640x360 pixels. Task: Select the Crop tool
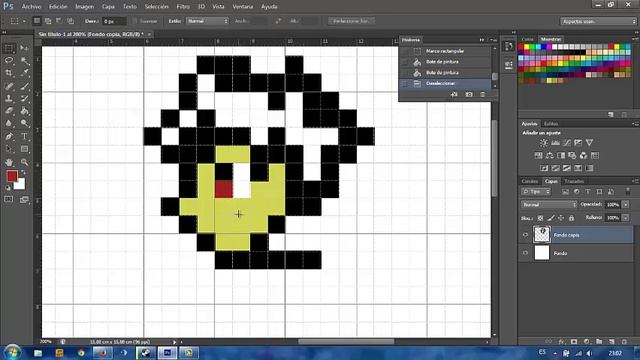[x=9, y=73]
